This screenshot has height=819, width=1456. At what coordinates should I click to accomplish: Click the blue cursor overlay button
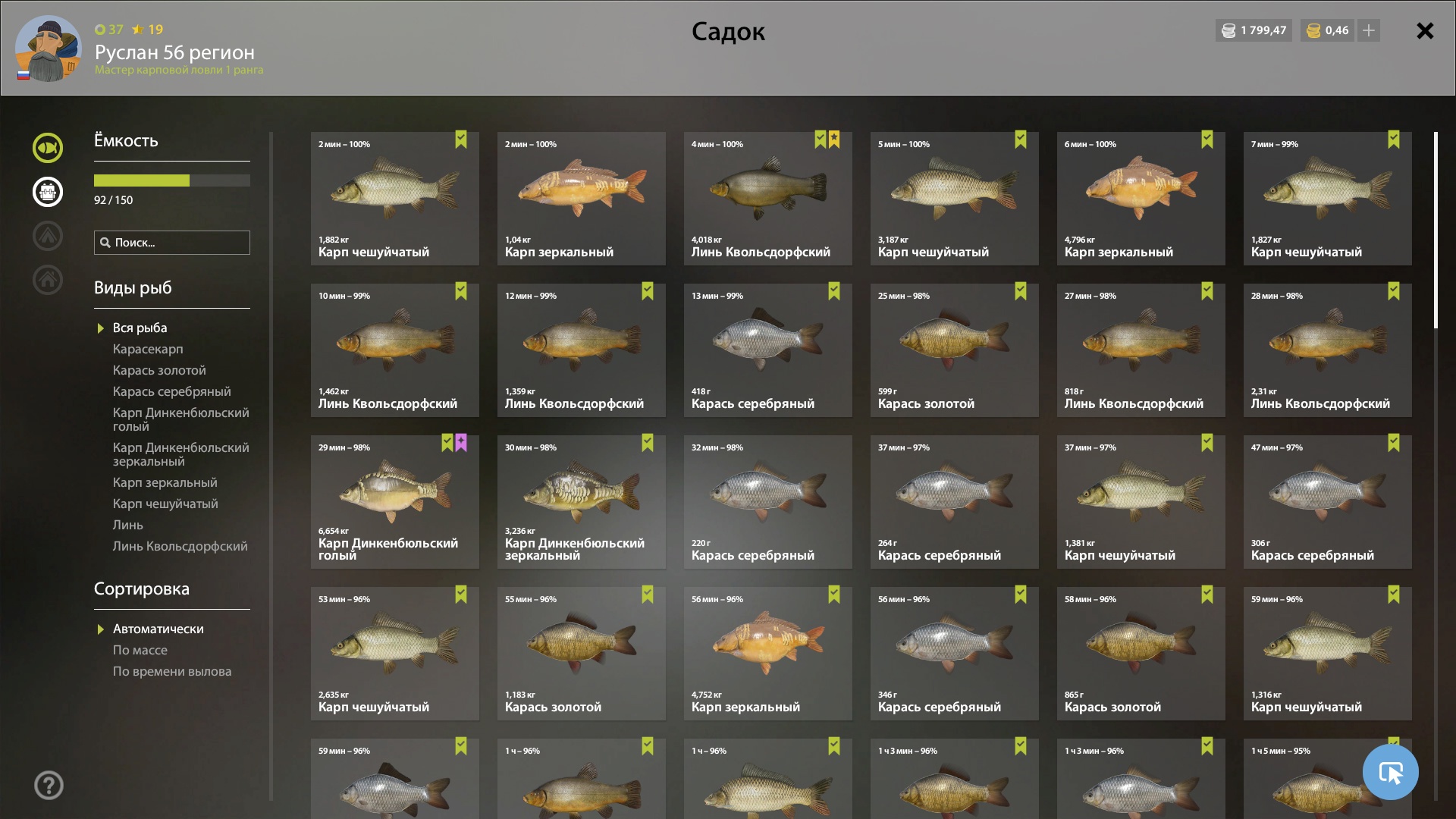tap(1390, 772)
